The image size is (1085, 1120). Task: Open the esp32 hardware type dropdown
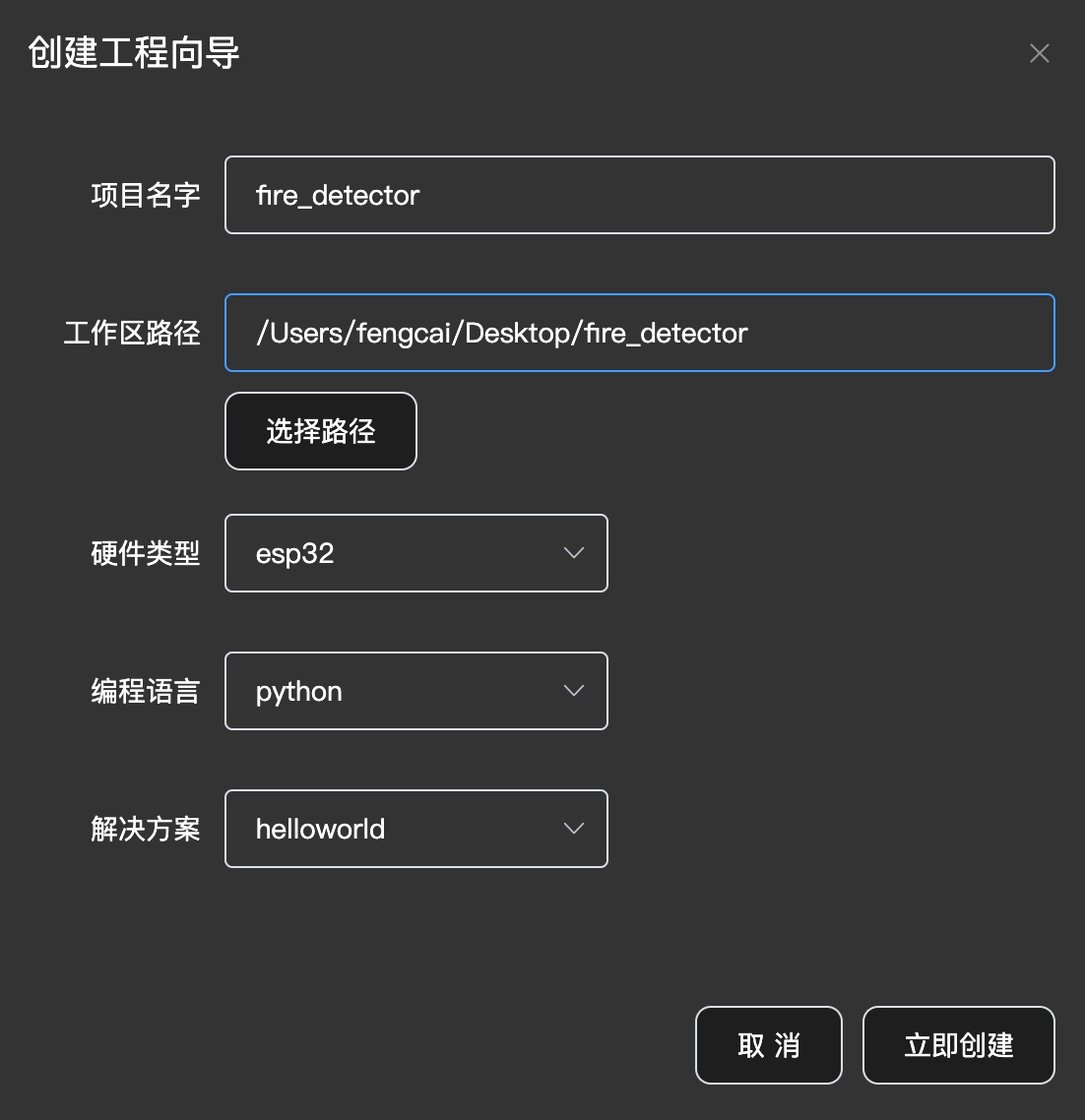pyautogui.click(x=415, y=553)
